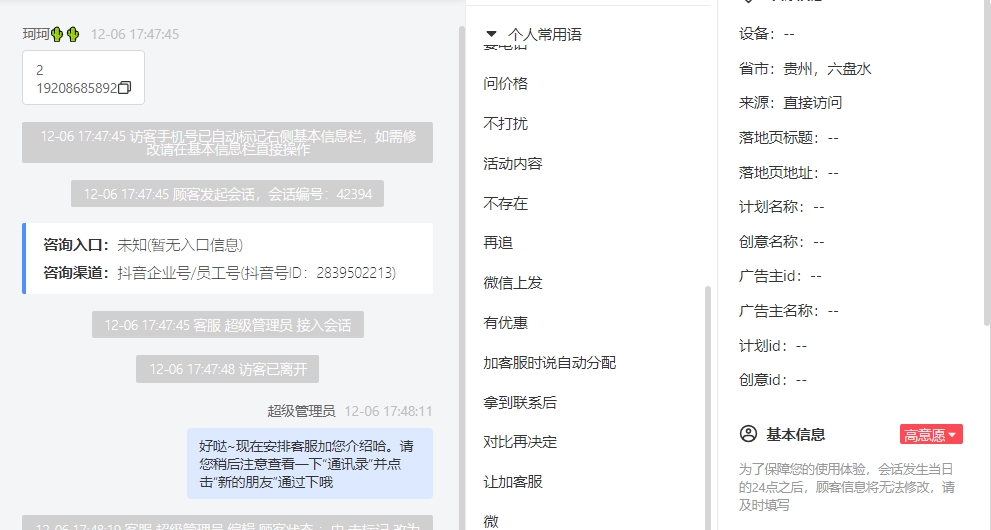Screen dimensions: 991x530
Task: Select the 微 quick phrase
Action: coord(491,521)
